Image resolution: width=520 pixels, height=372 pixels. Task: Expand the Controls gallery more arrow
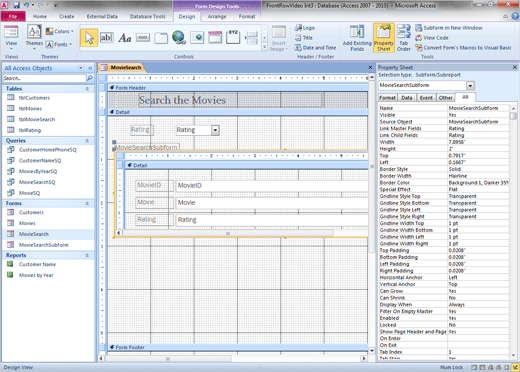point(265,47)
